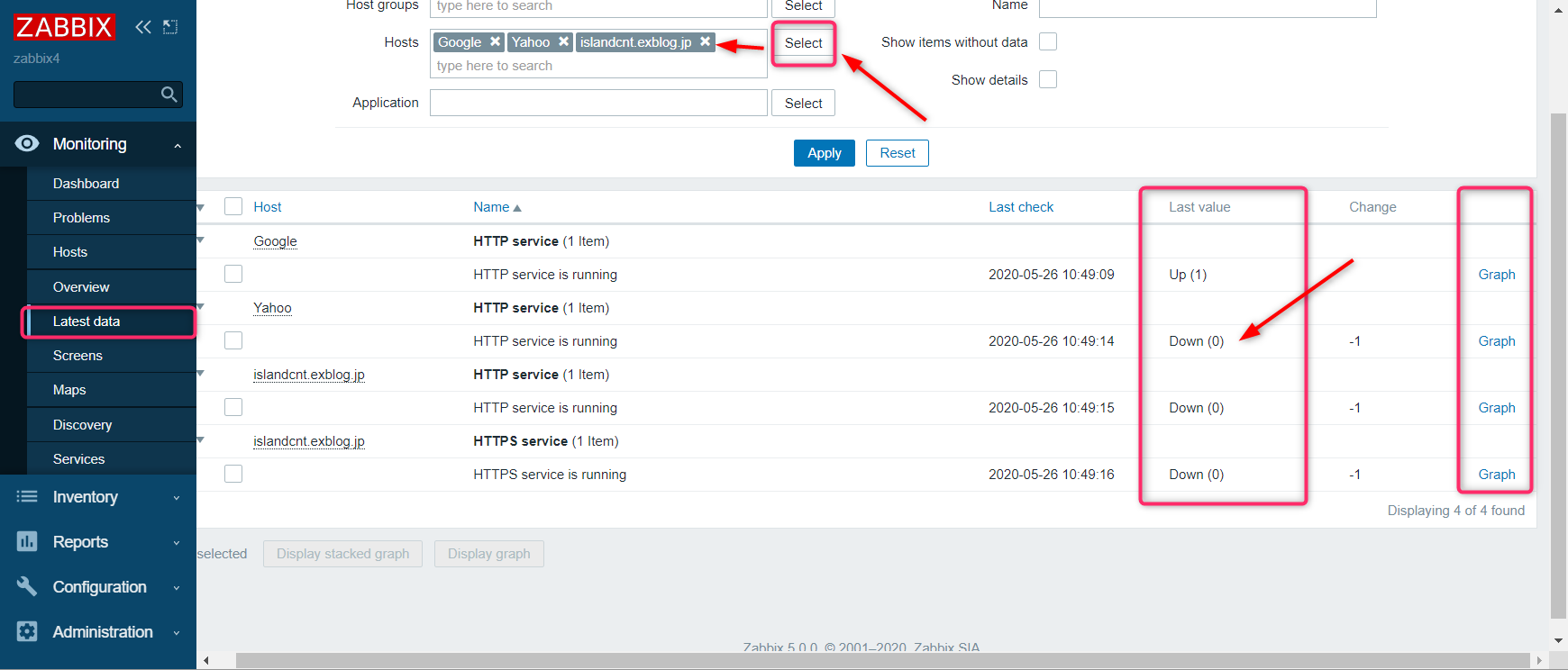Sort table by Host column
The image size is (1568, 670).
(x=267, y=206)
